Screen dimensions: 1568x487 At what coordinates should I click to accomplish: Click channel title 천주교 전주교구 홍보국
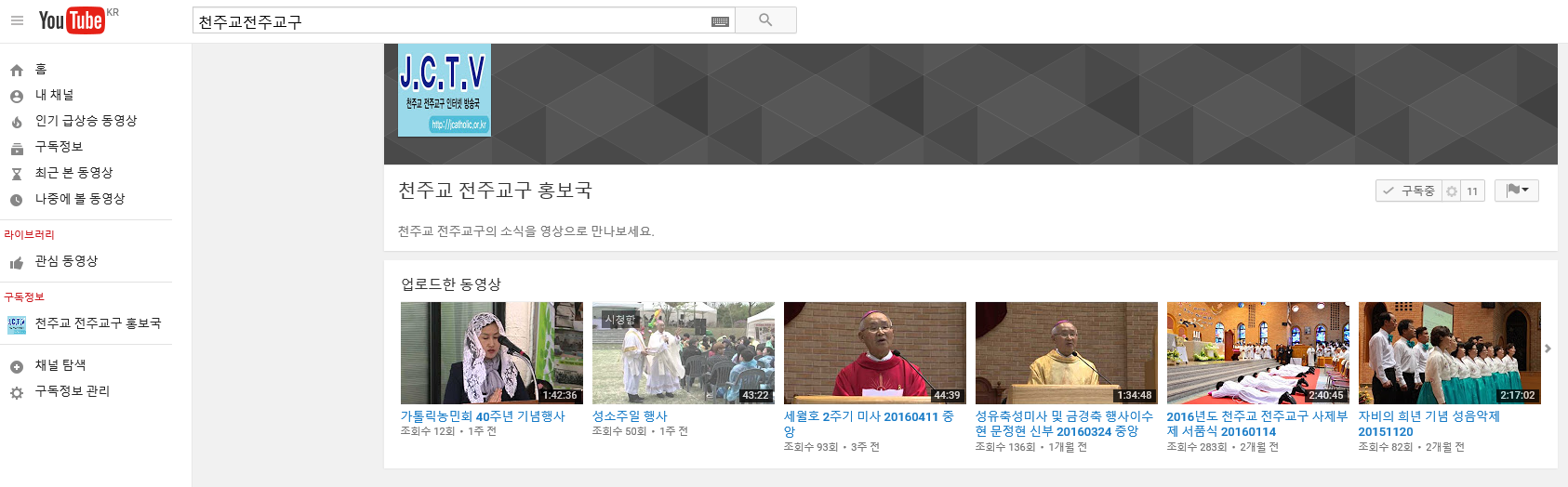coord(495,191)
